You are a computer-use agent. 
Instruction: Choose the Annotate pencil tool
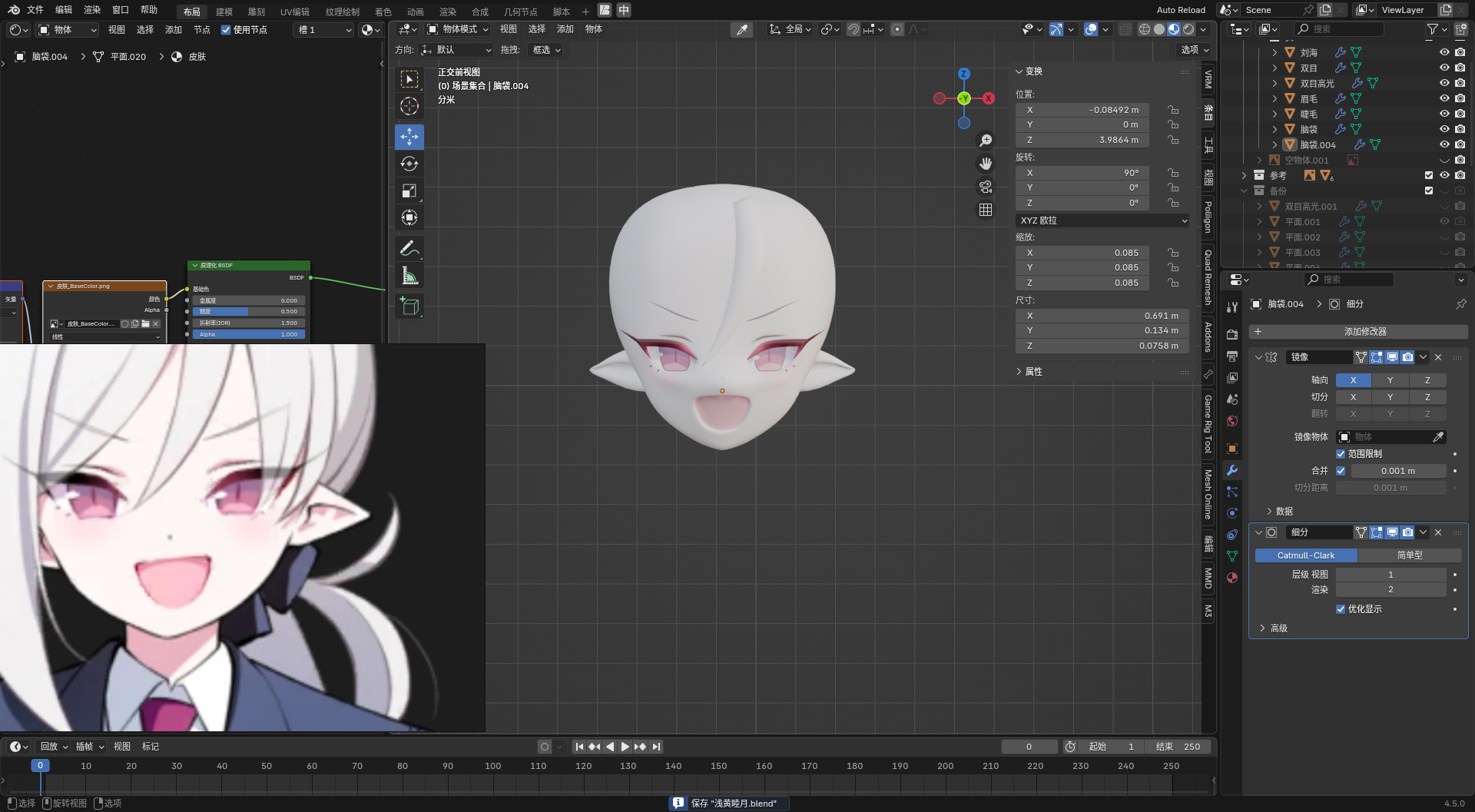(409, 248)
